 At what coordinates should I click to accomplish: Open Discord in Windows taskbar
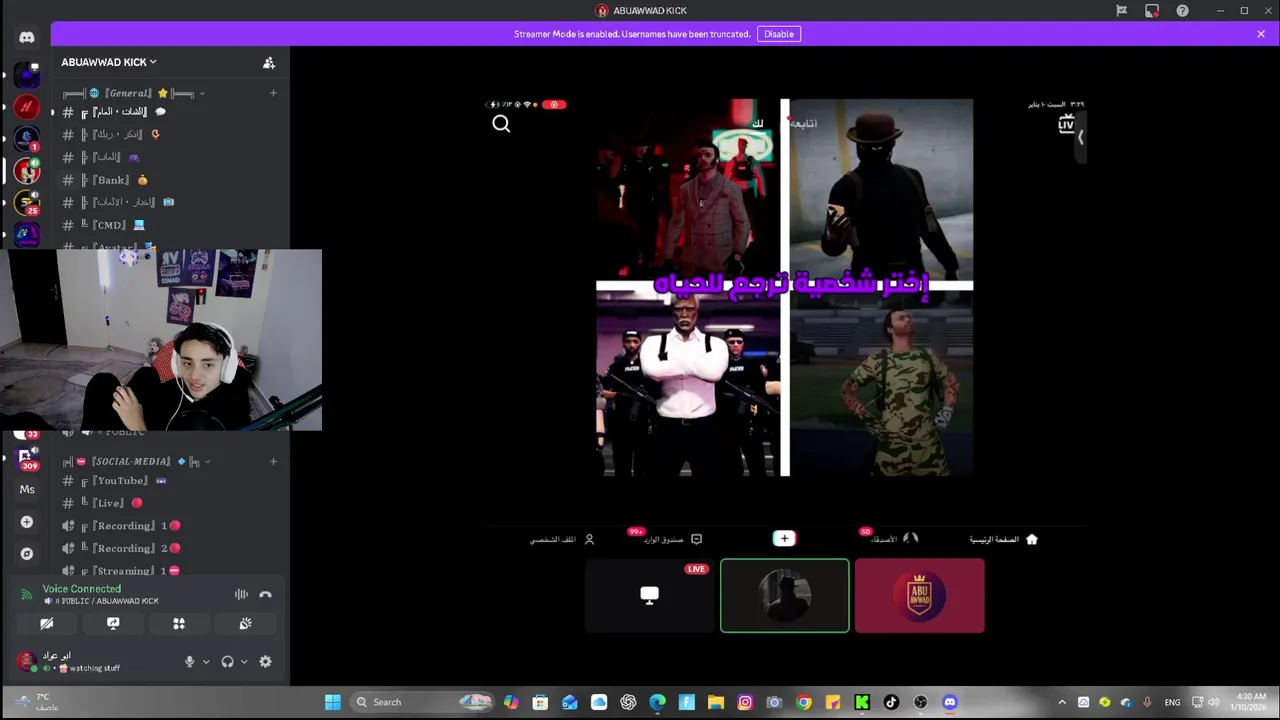pyautogui.click(x=949, y=702)
